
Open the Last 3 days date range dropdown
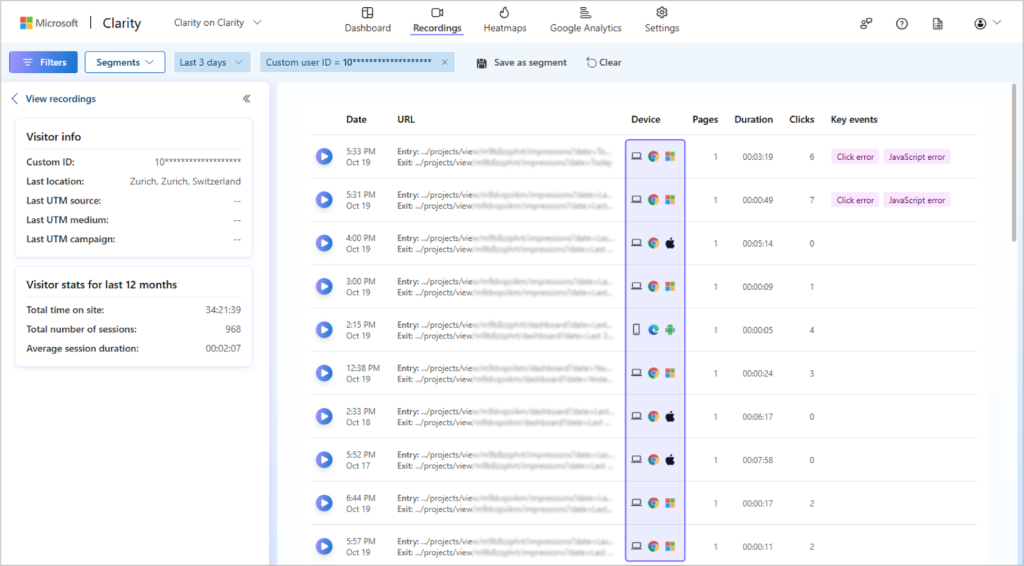click(x=212, y=62)
